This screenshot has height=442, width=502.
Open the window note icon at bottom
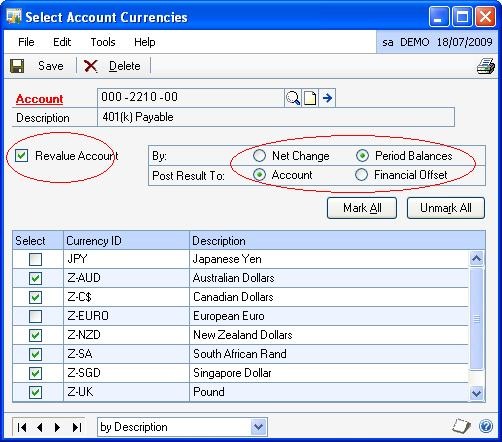pyautogui.click(x=462, y=426)
